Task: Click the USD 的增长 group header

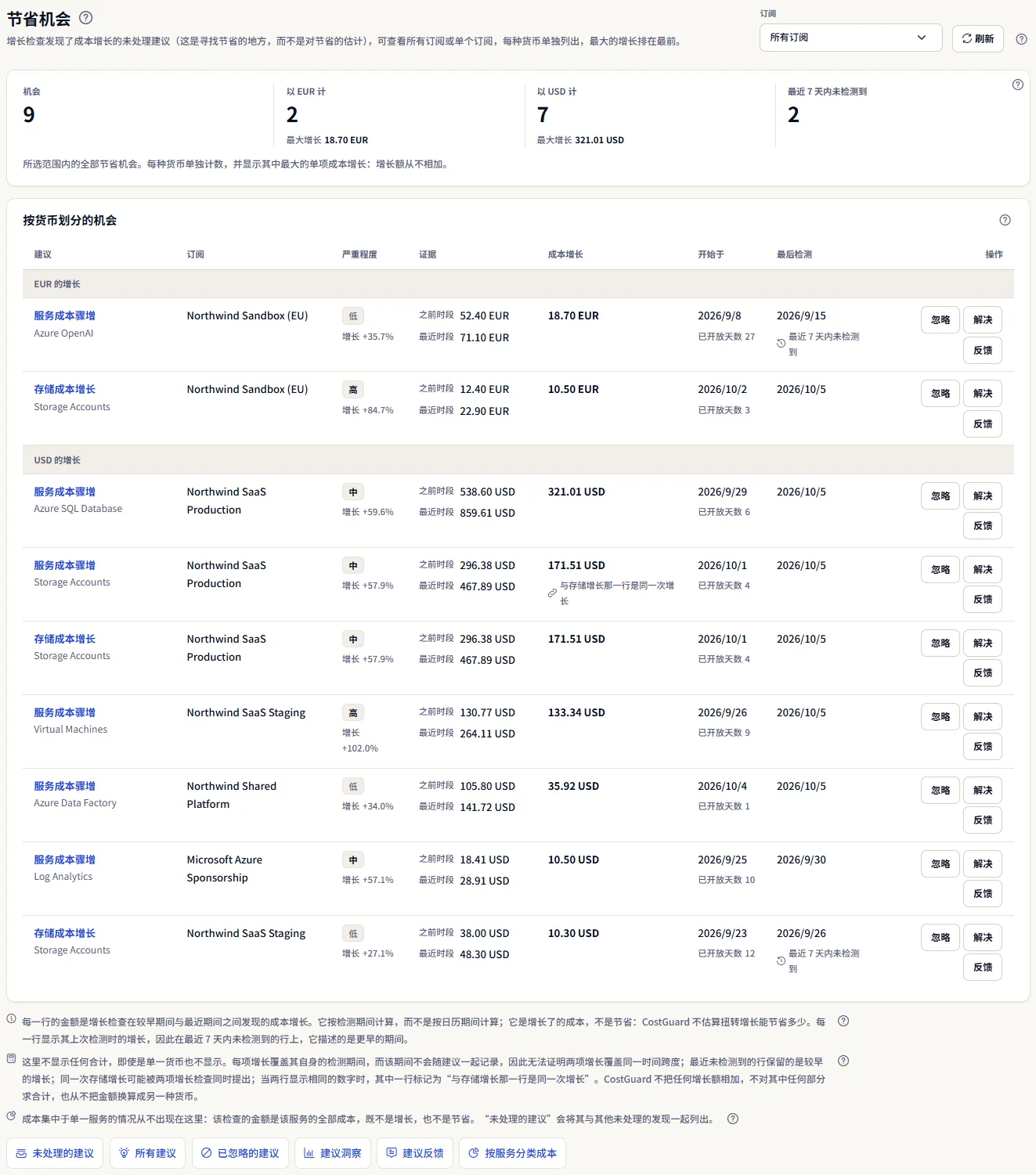Action: 518,460
